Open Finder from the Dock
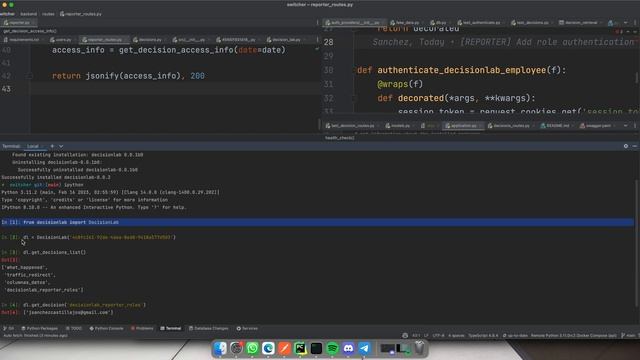This screenshot has width=640, height=360. coord(220,348)
